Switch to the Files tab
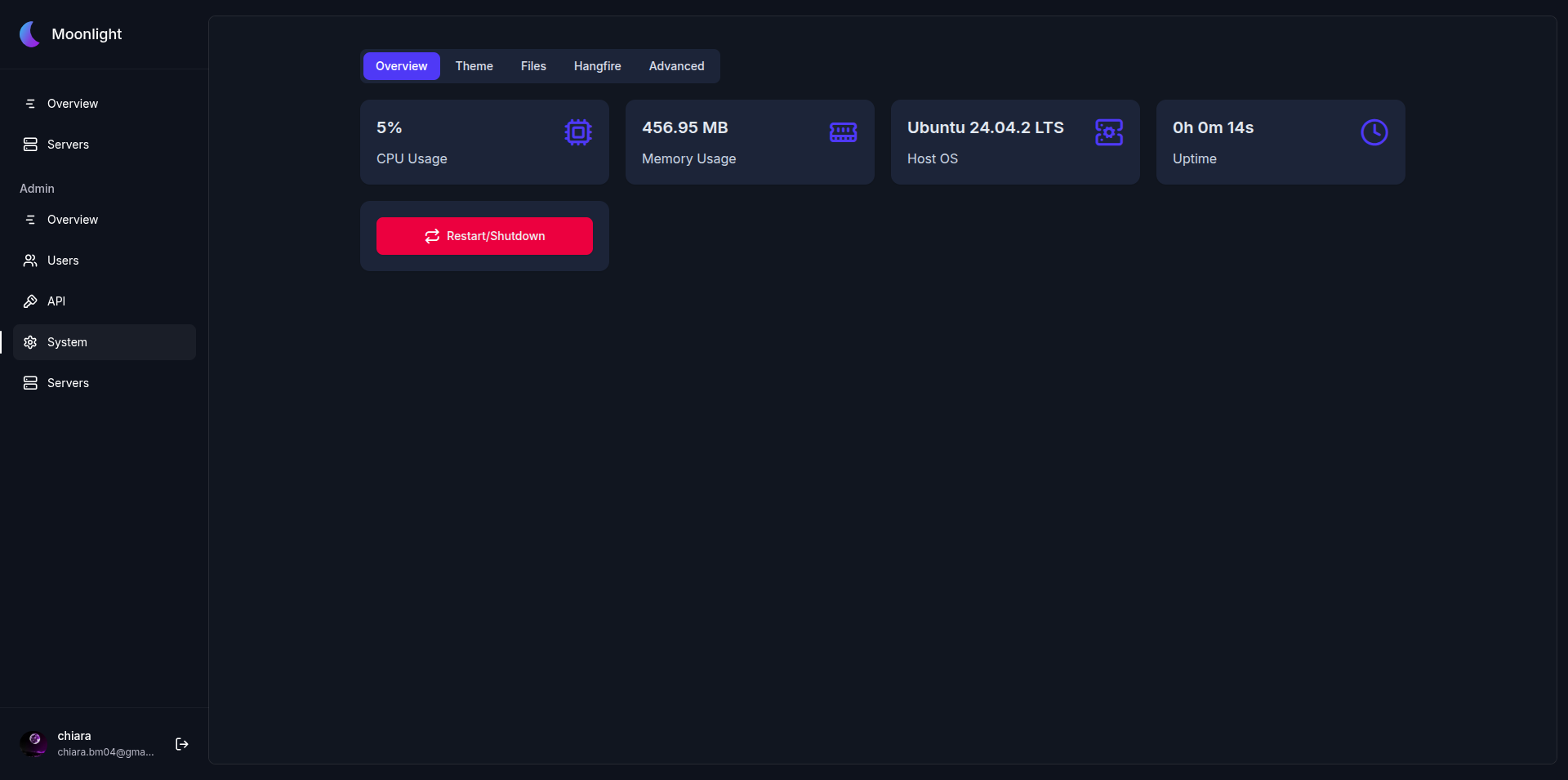1568x780 pixels. (x=533, y=66)
